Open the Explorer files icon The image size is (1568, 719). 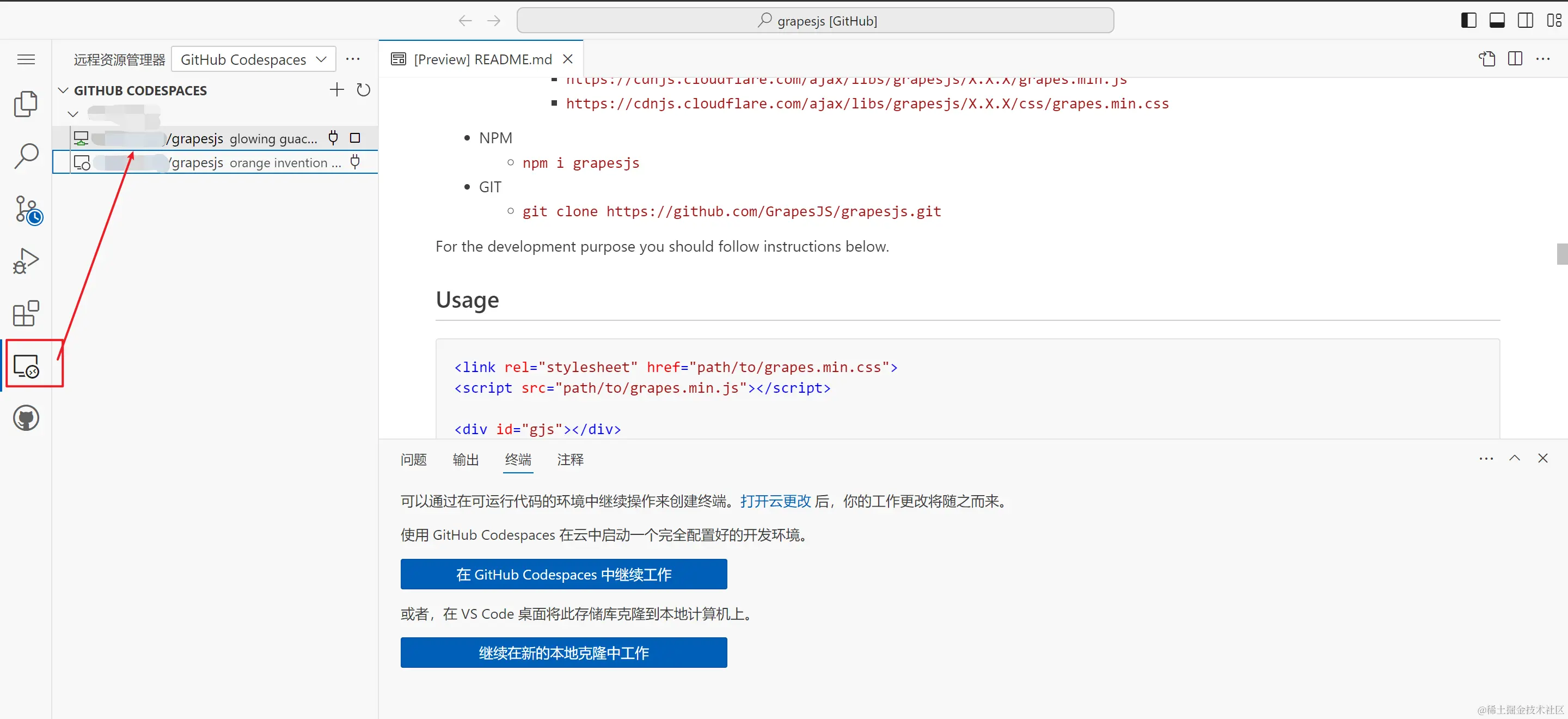coord(26,104)
